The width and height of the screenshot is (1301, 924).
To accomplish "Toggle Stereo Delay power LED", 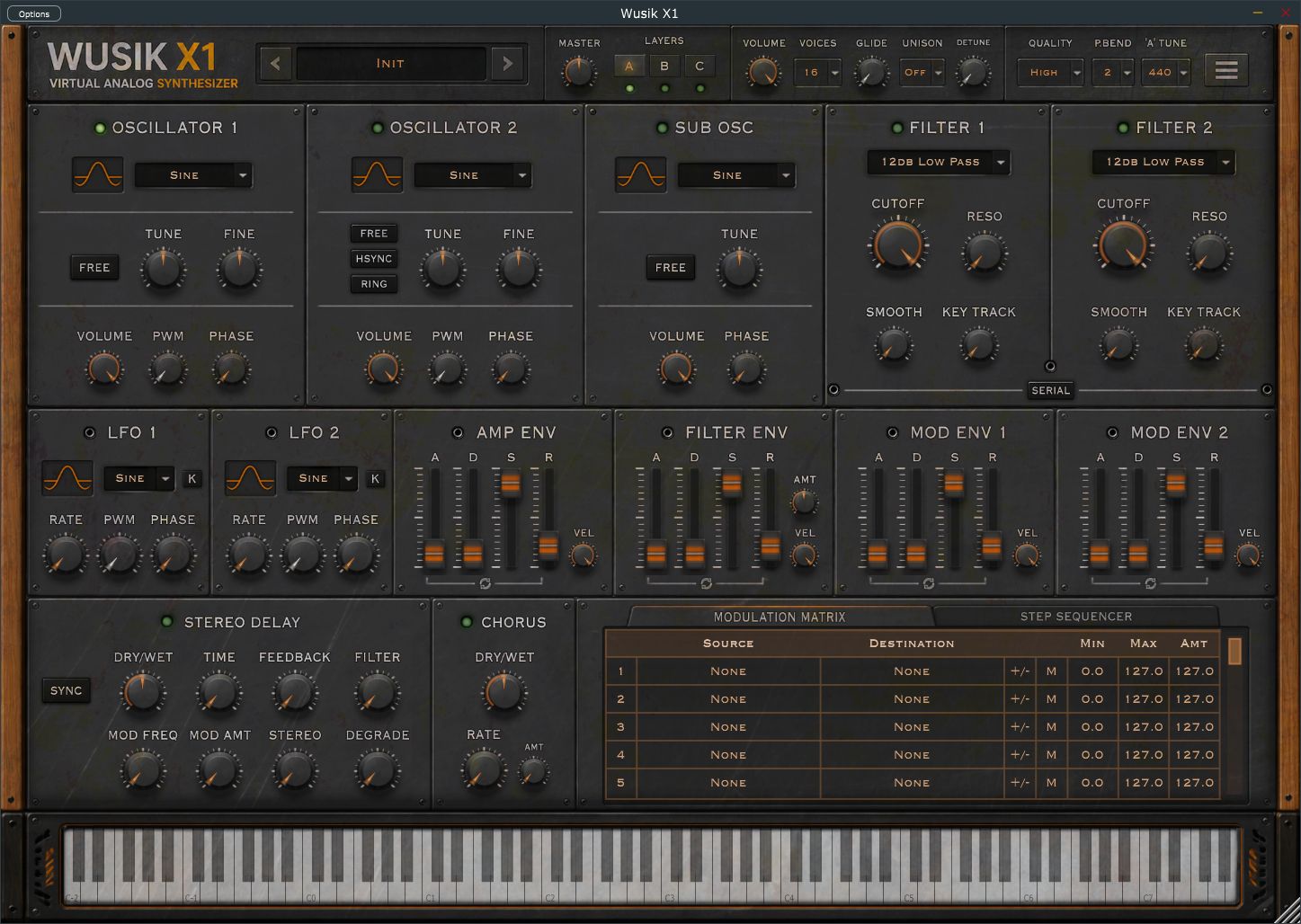I will (166, 621).
